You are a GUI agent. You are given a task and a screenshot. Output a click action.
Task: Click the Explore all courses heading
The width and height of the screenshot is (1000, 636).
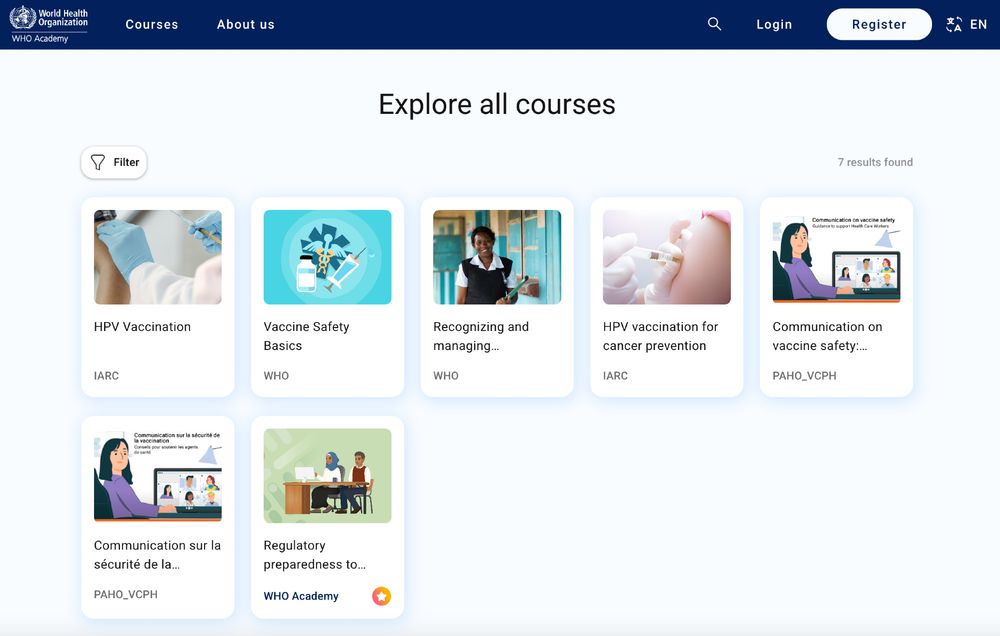click(x=497, y=105)
